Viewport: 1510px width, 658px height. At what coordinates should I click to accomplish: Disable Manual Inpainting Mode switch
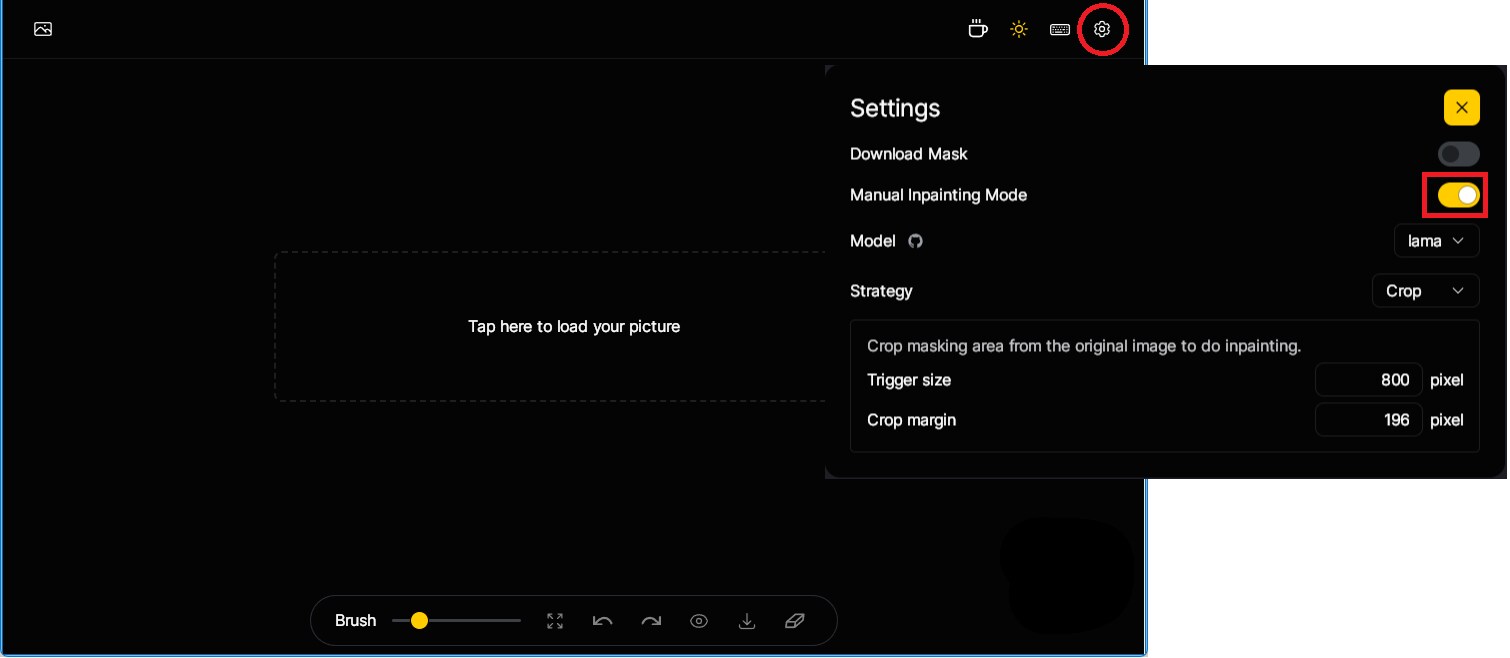coord(1458,195)
